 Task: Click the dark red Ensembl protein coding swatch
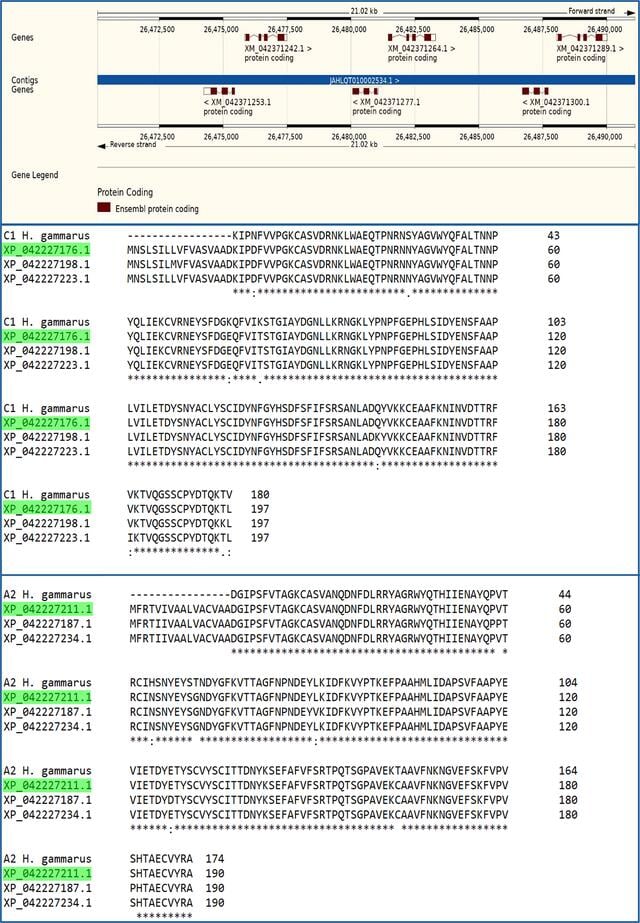click(x=104, y=208)
